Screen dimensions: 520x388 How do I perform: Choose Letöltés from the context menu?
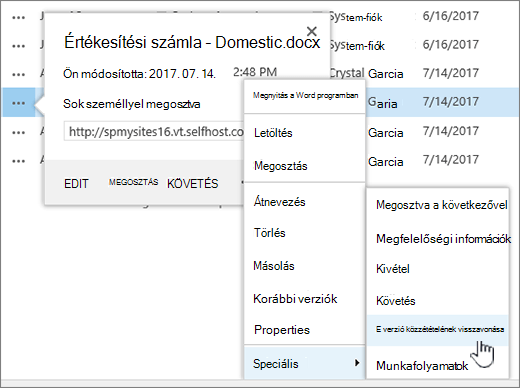305,133
